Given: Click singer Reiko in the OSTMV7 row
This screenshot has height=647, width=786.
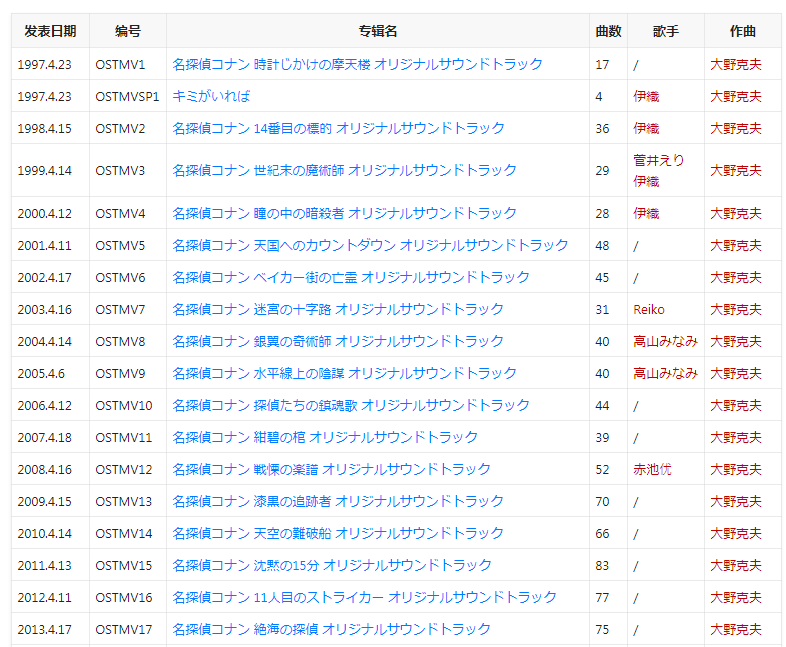Looking at the screenshot, I should [x=649, y=310].
